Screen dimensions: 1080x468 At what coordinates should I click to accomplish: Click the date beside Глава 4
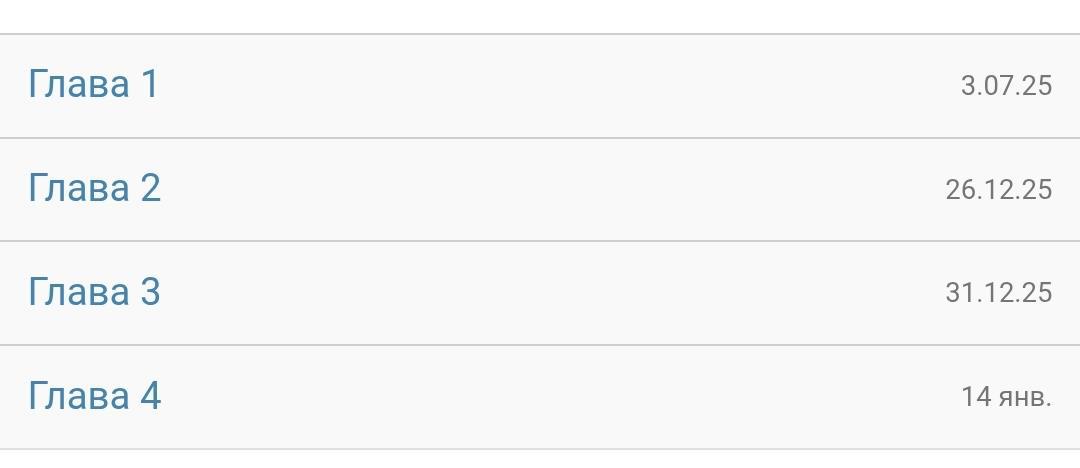1006,397
